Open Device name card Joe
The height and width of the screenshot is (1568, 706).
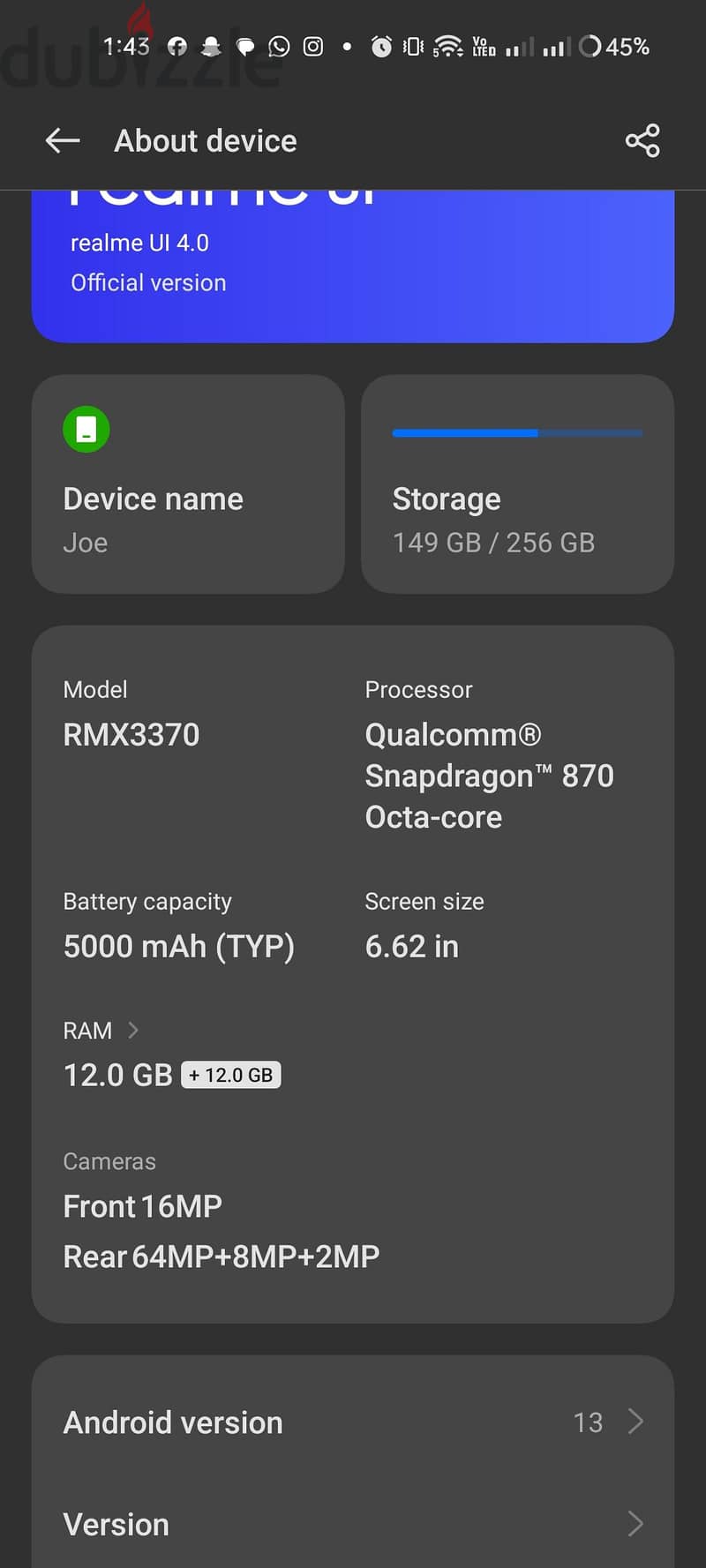click(188, 484)
